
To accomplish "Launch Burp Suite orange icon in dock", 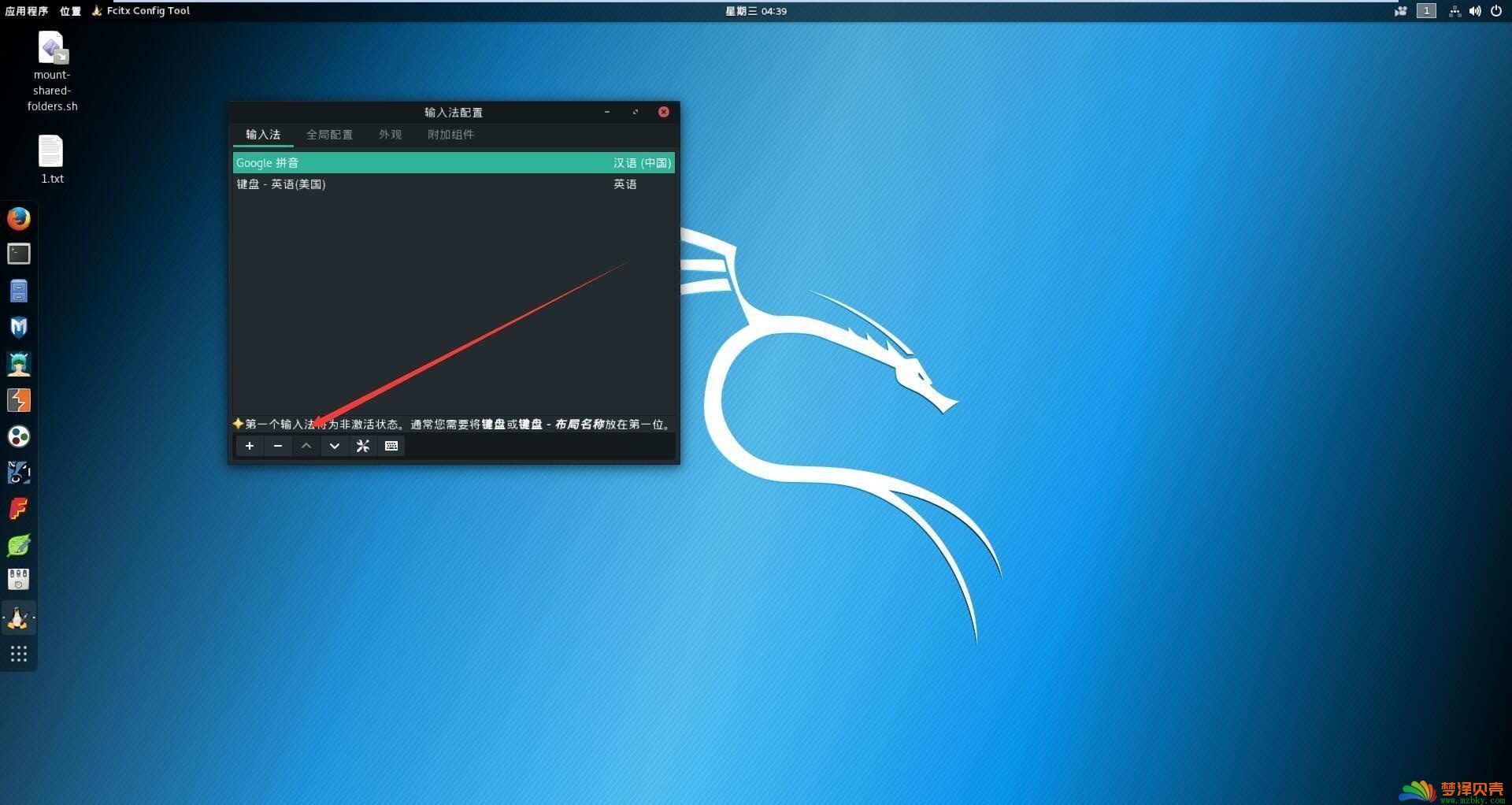I will point(19,400).
